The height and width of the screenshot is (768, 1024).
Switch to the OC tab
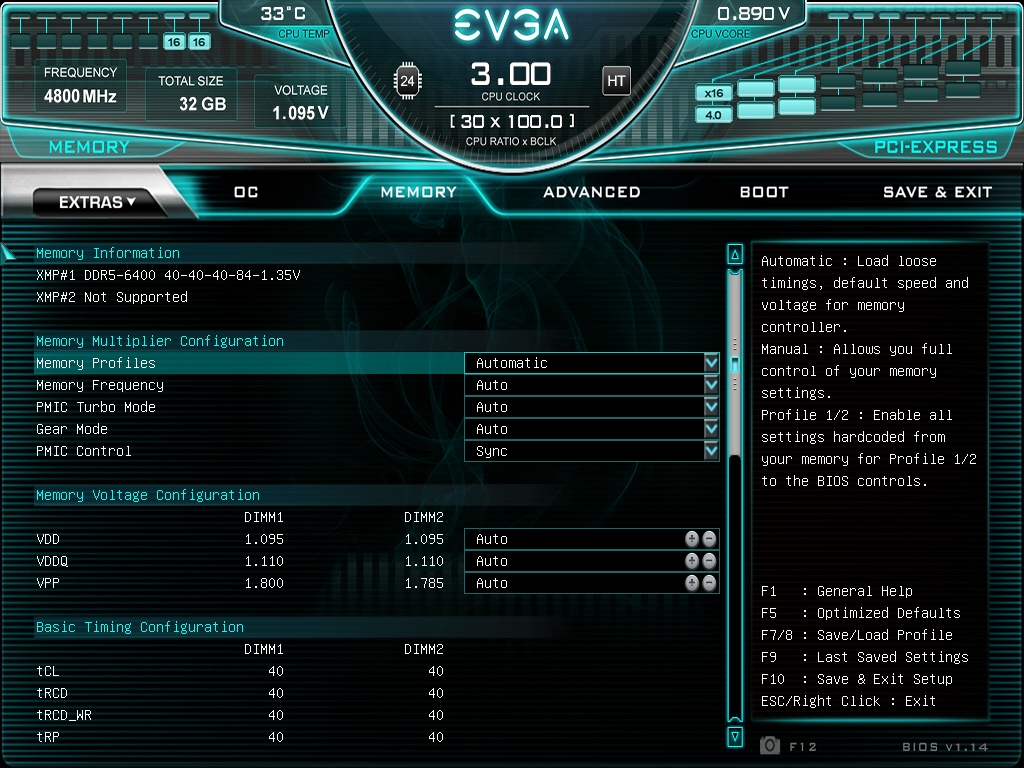246,192
